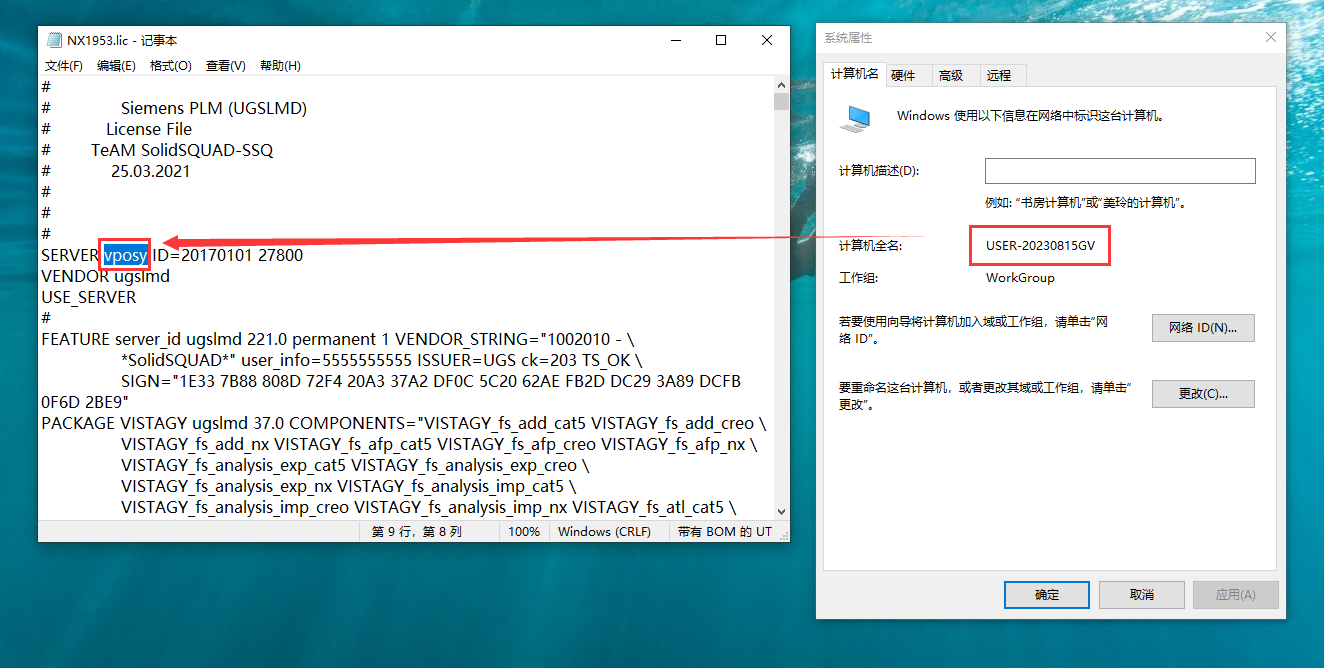
Task: Switch to the 计算机名 tab
Action: click(x=855, y=74)
